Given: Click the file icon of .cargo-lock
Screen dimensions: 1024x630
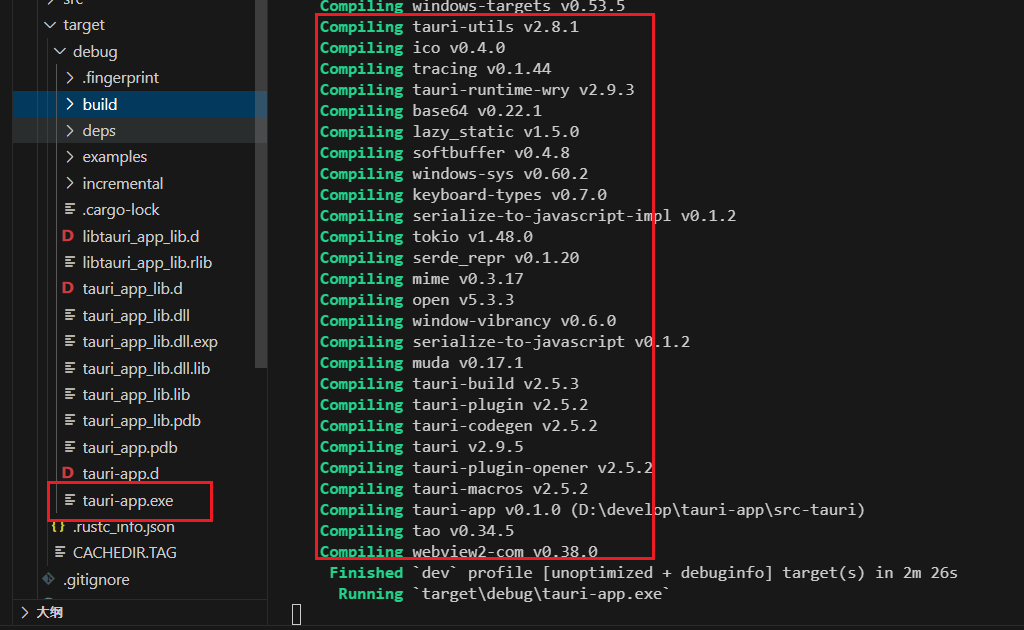Looking at the screenshot, I should click(69, 210).
